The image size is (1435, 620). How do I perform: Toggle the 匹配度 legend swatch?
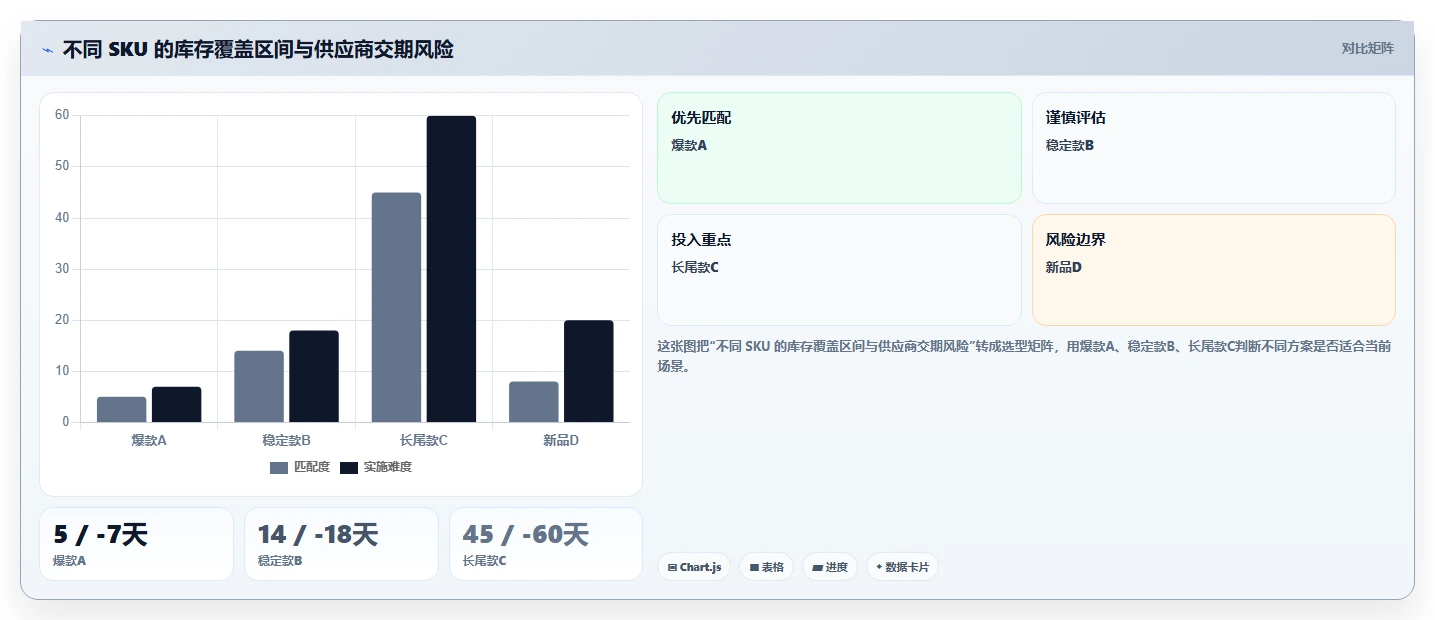tap(279, 468)
